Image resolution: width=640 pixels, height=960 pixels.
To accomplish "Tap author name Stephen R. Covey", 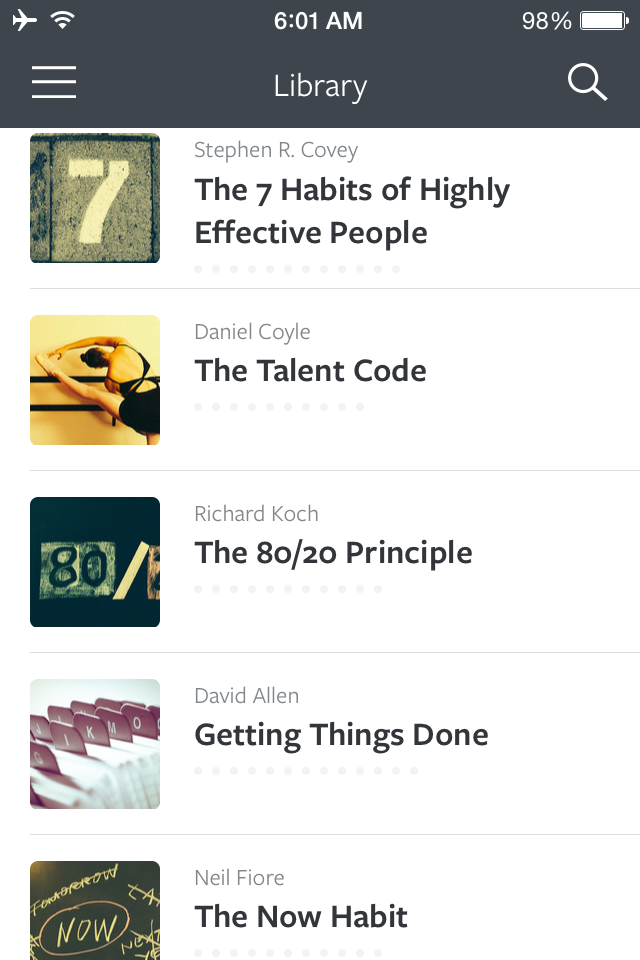I will [x=276, y=150].
